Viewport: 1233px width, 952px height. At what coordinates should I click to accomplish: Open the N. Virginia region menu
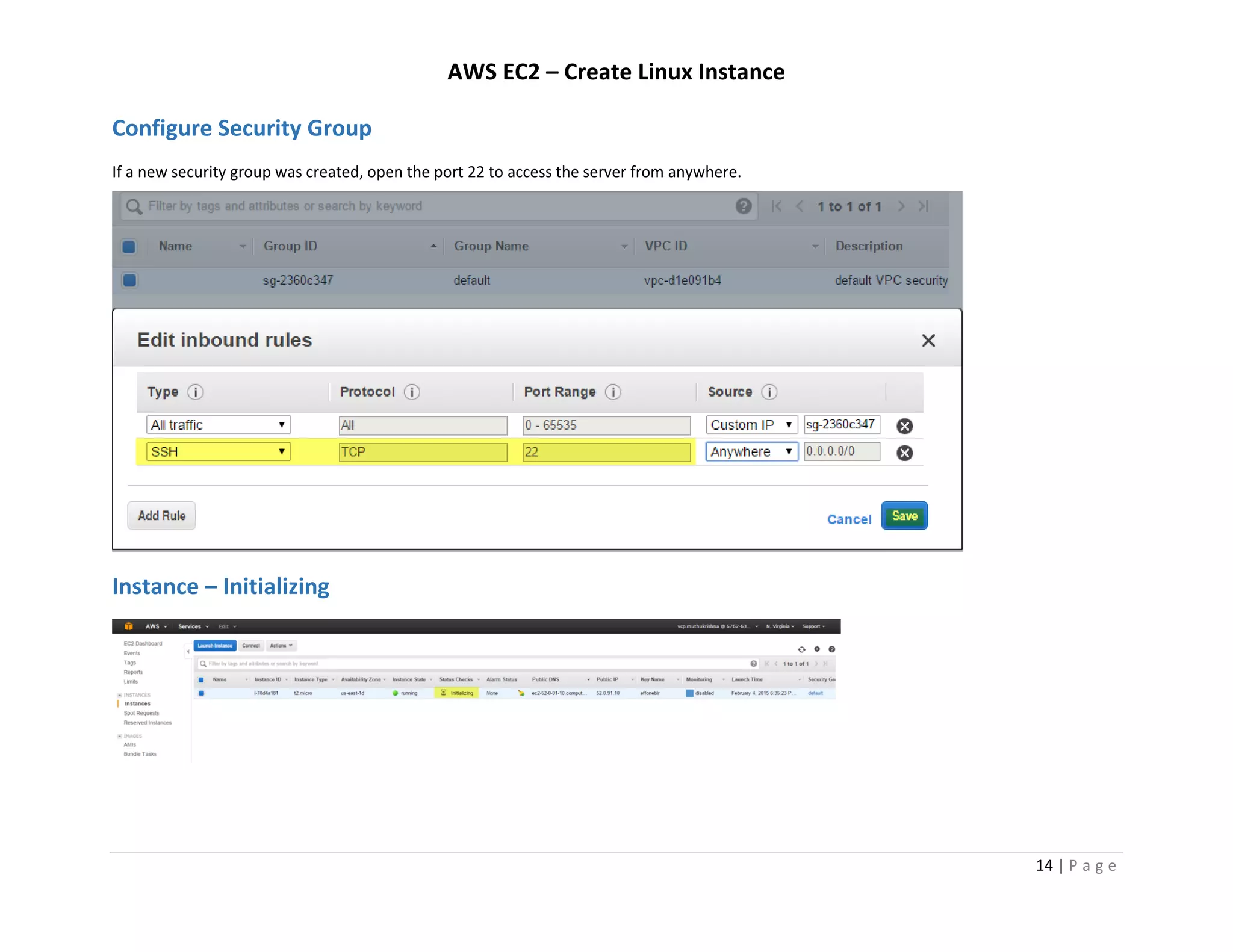point(780,626)
